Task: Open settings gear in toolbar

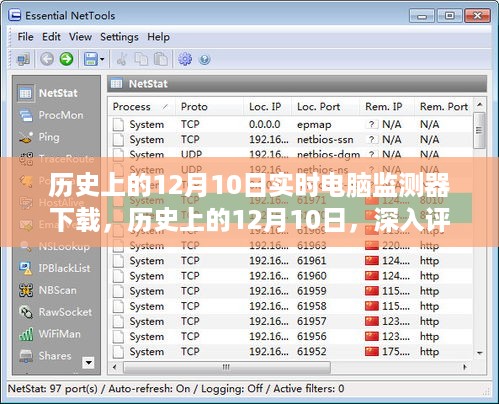Action: [185, 59]
